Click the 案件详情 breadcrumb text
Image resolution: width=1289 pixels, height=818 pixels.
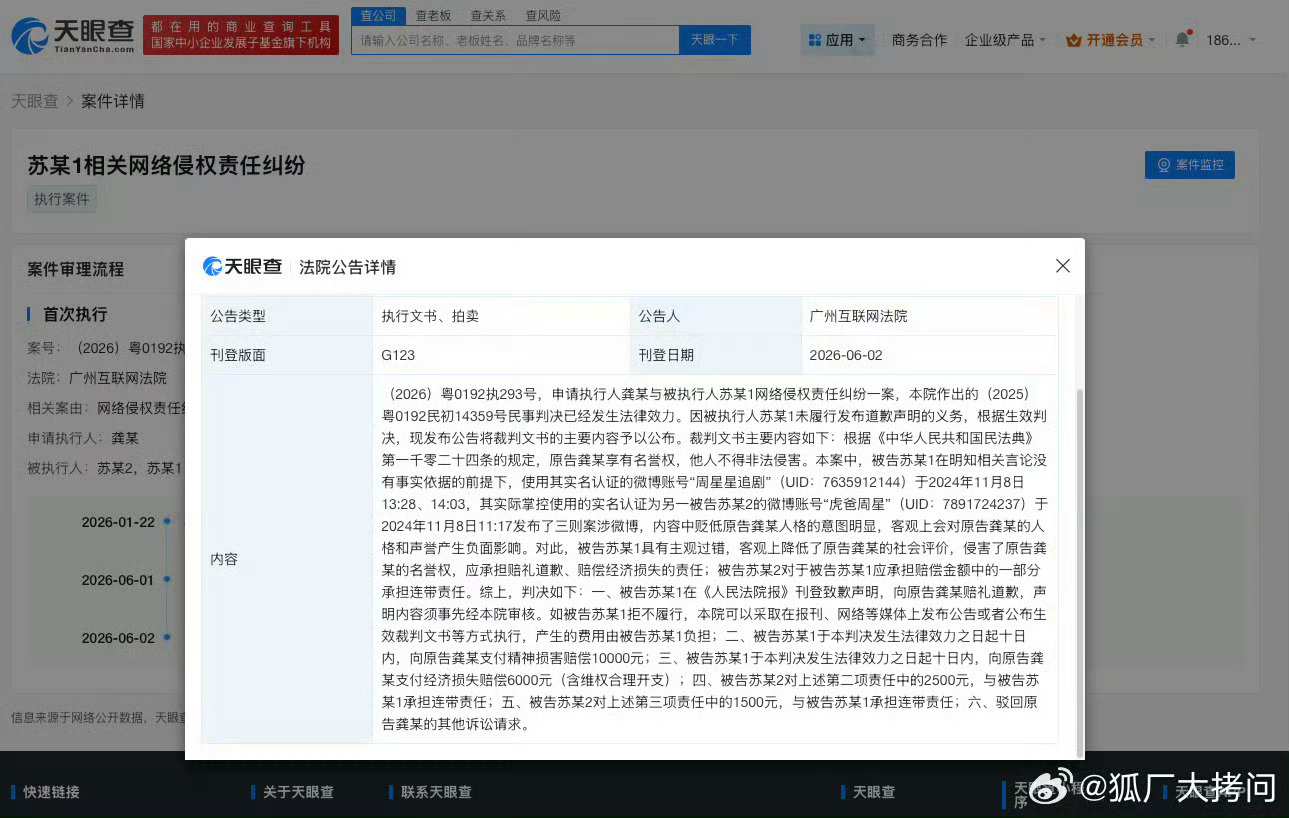tap(113, 101)
